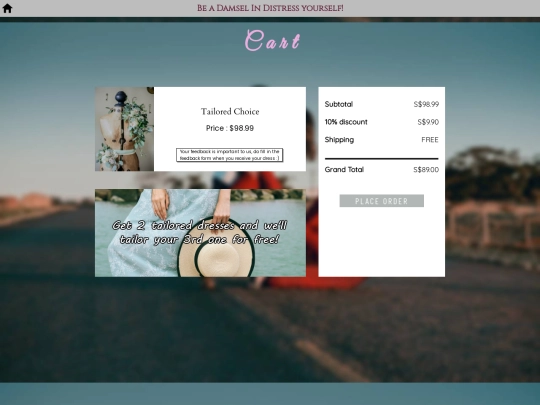Click the 'Tailored Choice' product title

[x=230, y=112]
